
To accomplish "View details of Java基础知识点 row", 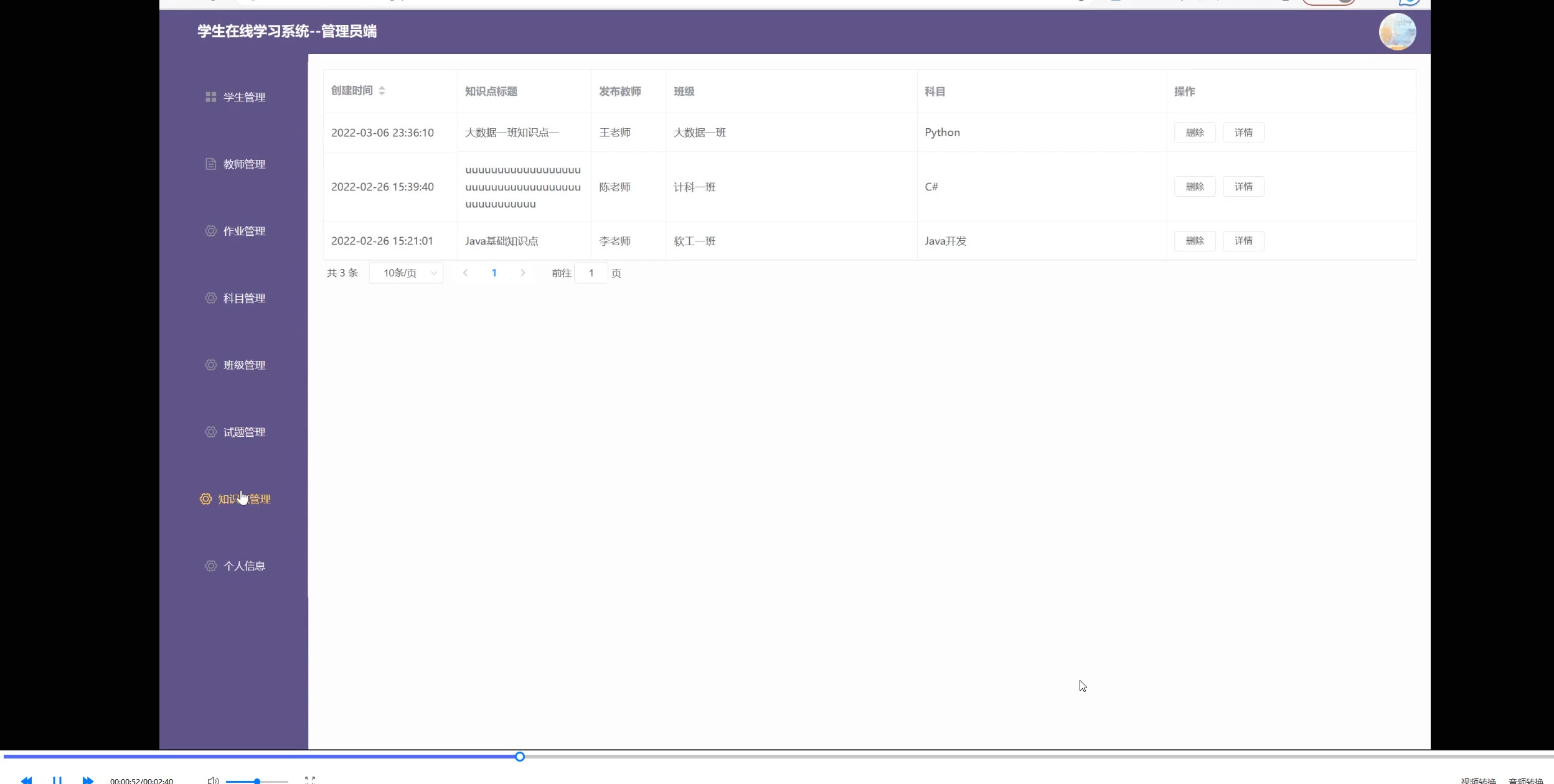I will [x=1243, y=241].
